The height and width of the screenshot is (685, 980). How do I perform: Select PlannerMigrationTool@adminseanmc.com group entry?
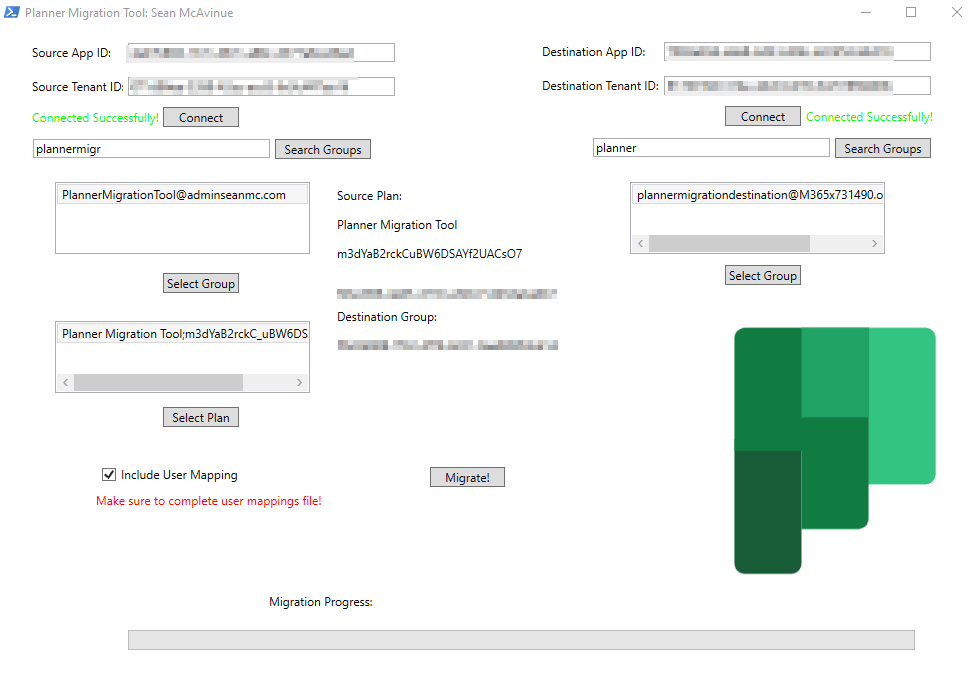(174, 195)
